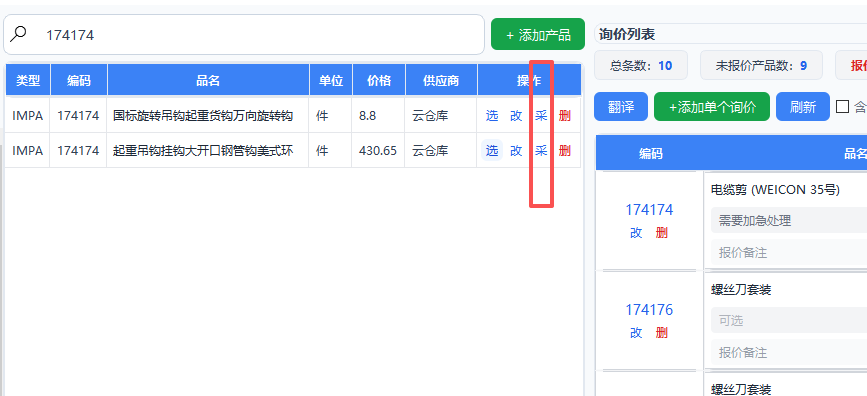
Task: Click 采 for 国标旋转吊钩 row
Action: (x=541, y=116)
